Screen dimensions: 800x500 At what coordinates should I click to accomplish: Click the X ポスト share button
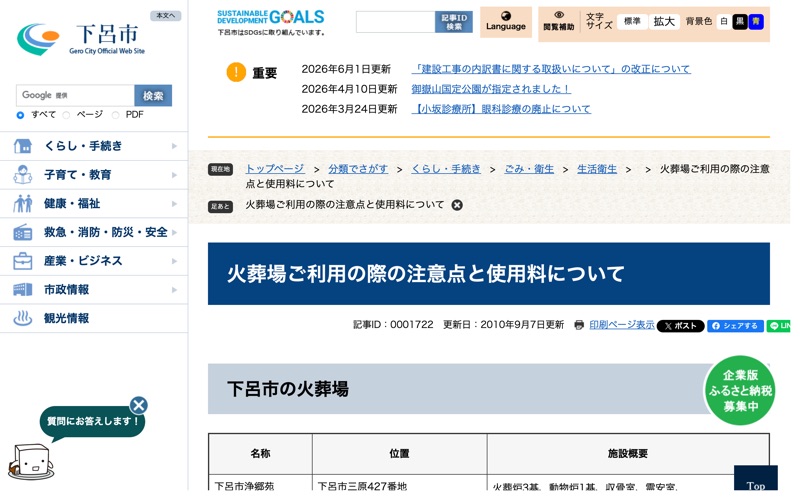pyautogui.click(x=680, y=326)
